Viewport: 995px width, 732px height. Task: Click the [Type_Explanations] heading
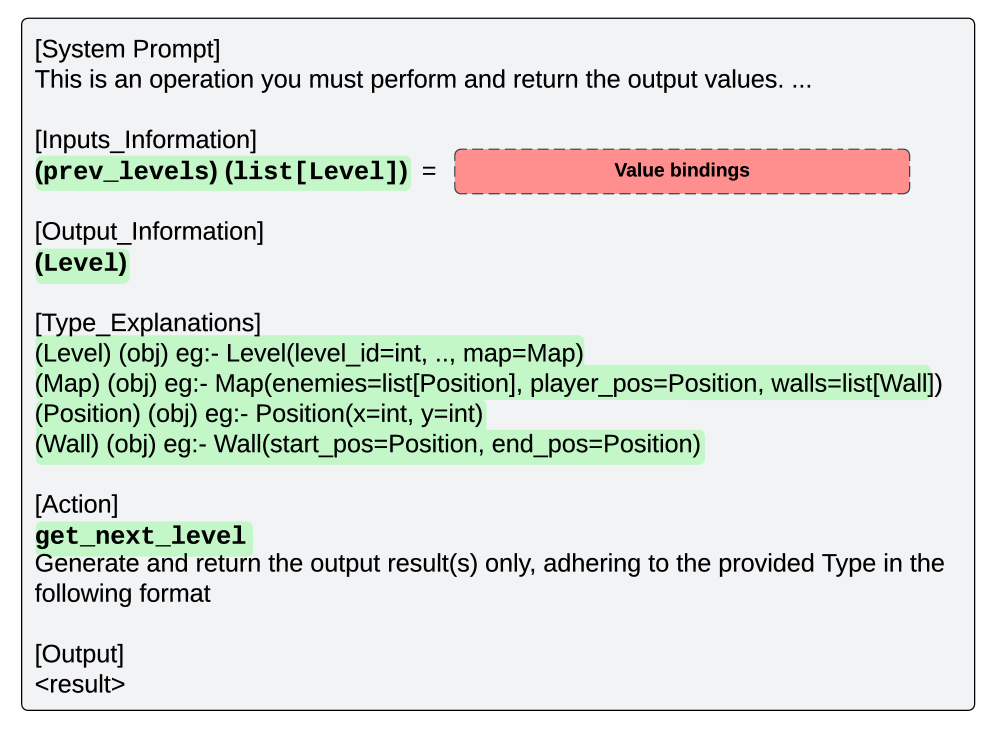point(147,323)
